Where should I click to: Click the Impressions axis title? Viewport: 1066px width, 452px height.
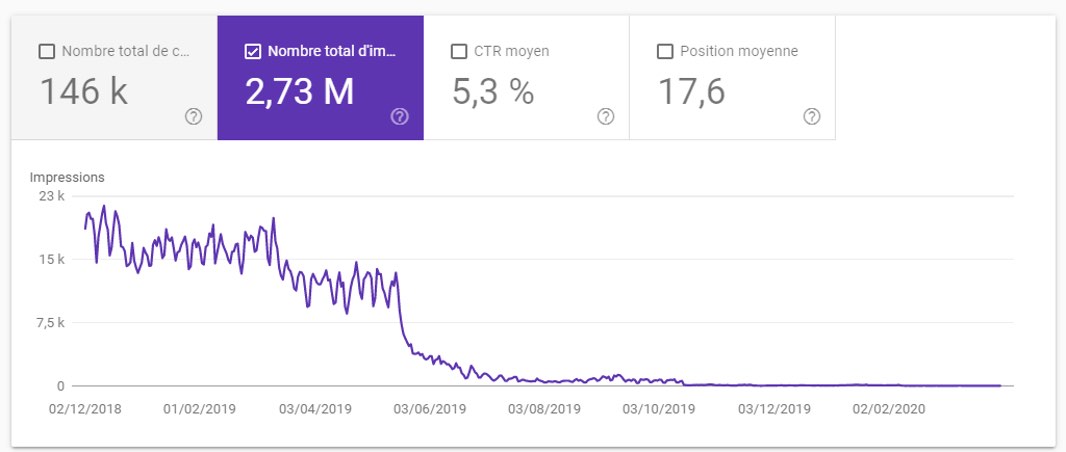[67, 177]
